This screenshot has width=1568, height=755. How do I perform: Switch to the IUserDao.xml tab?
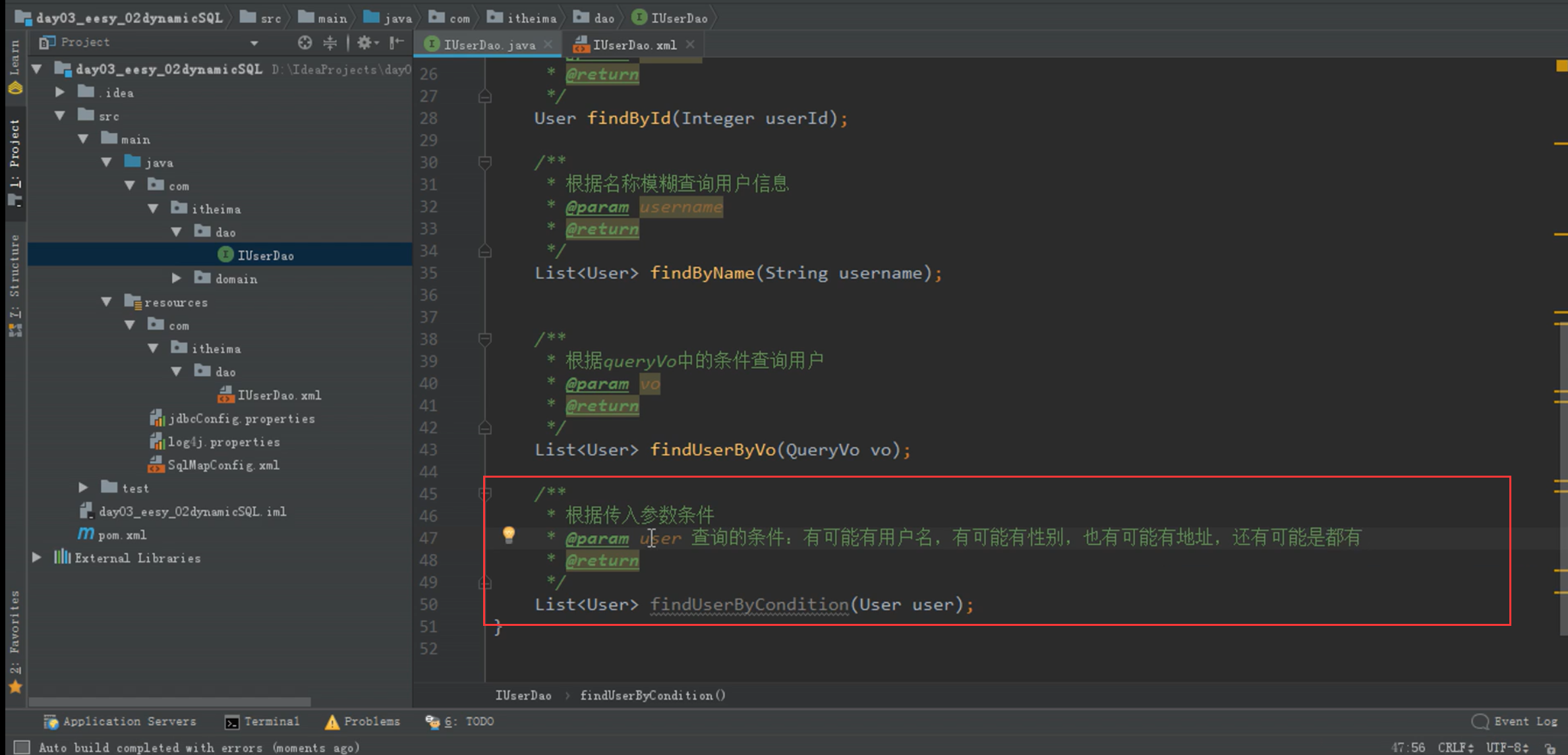[x=633, y=45]
